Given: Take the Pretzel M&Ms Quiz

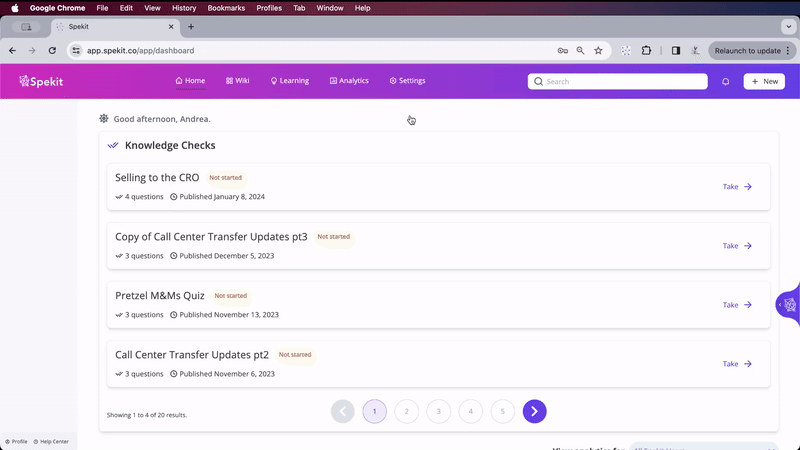Looking at the screenshot, I should pyautogui.click(x=737, y=305).
